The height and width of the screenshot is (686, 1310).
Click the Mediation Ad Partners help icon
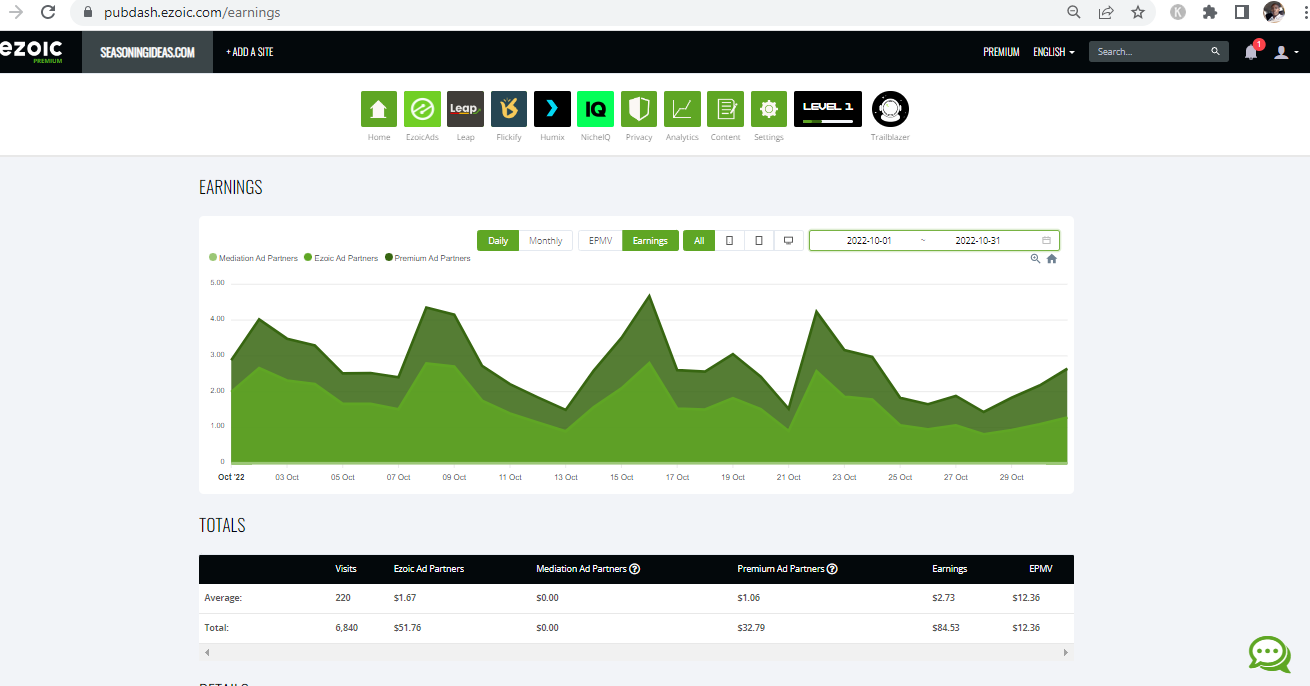point(635,569)
